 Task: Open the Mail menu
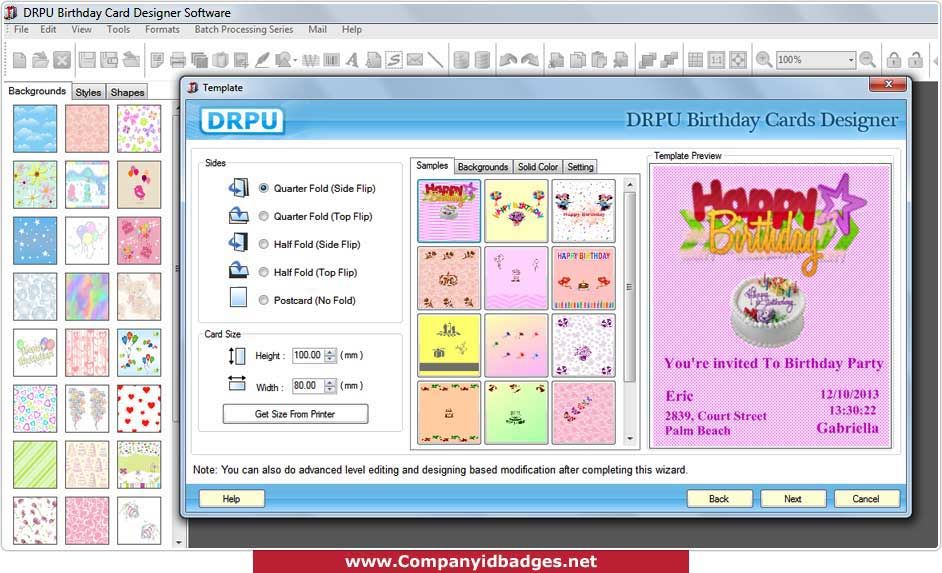317,29
